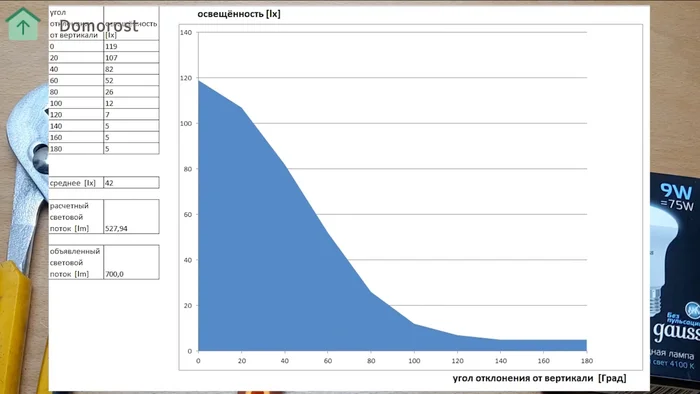Click the x-axis tick label 180
The image size is (700, 394).
pyautogui.click(x=587, y=361)
